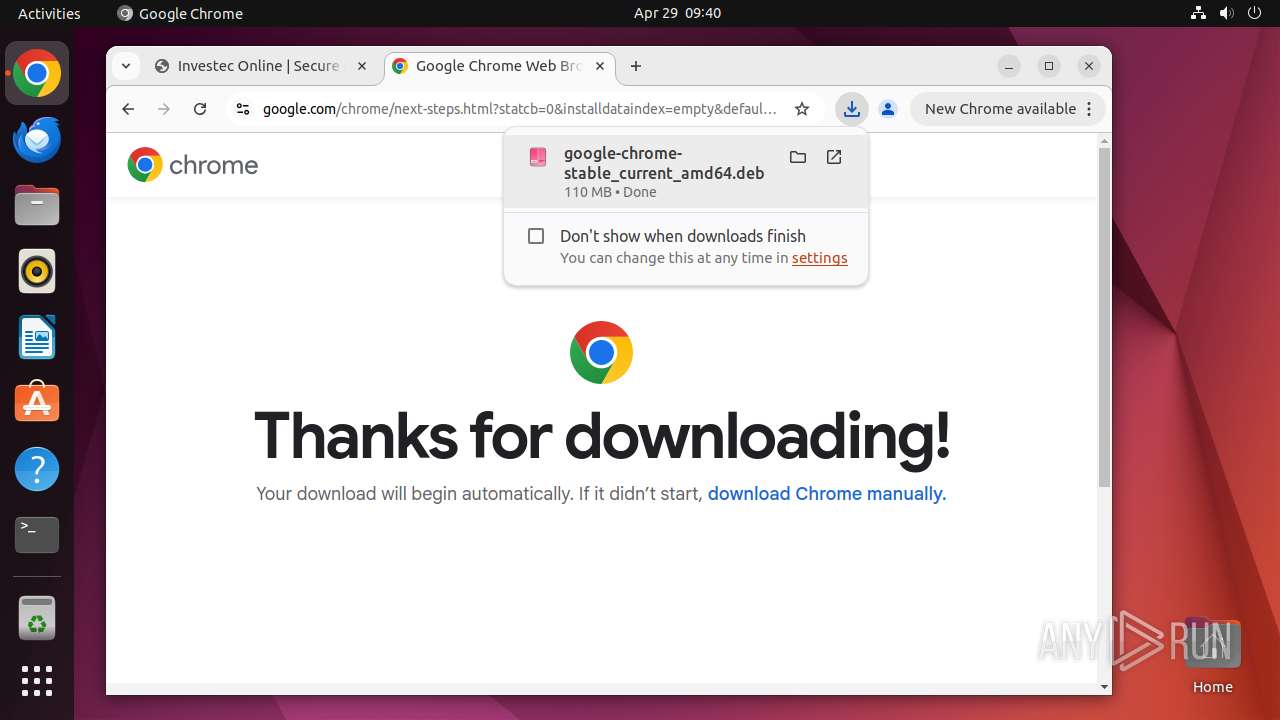Screen dimensions: 1280x720
Task: Click the scrollbar up arrow
Action: (1104, 139)
